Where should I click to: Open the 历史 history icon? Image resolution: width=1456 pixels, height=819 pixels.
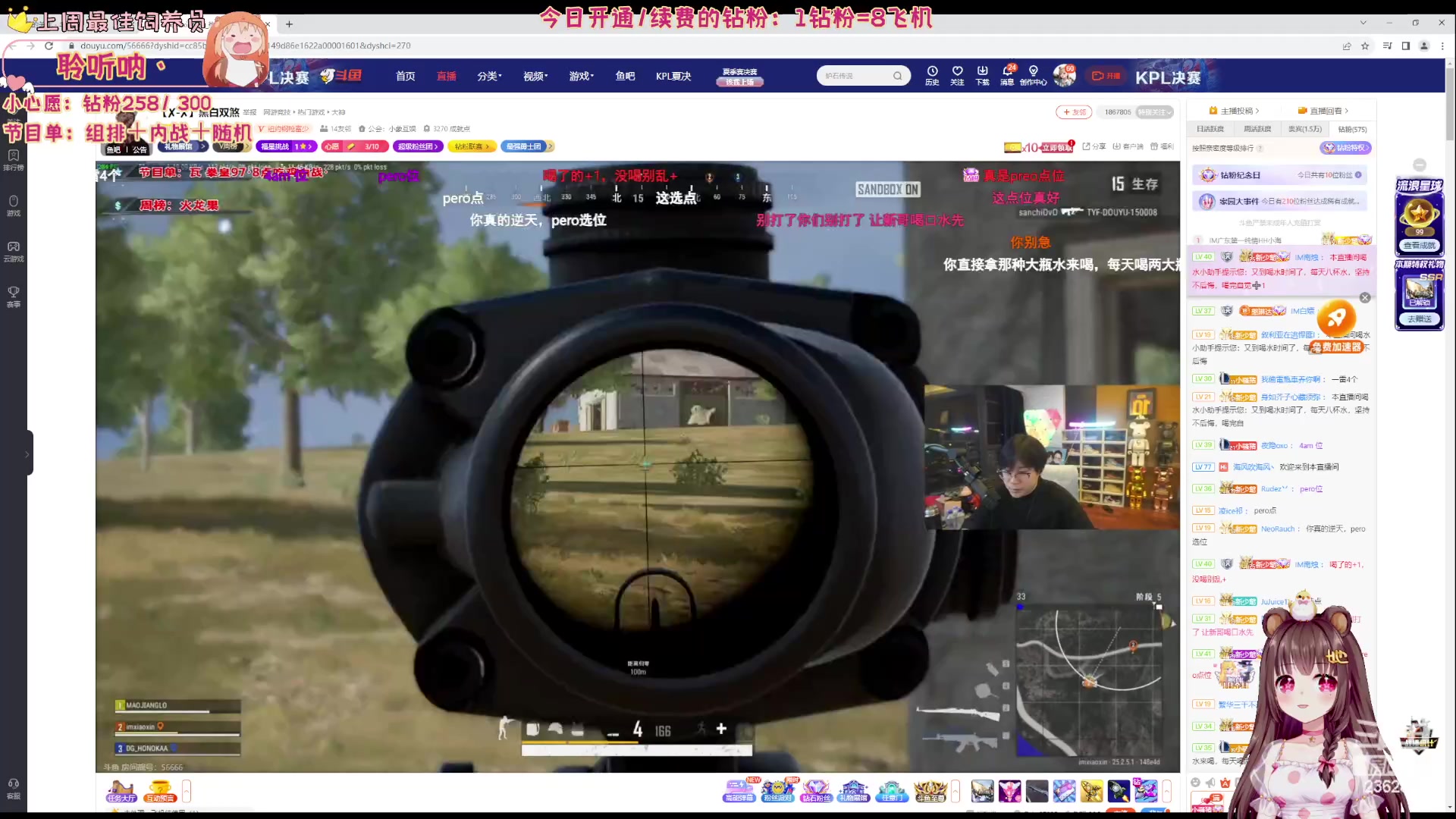coord(932,75)
